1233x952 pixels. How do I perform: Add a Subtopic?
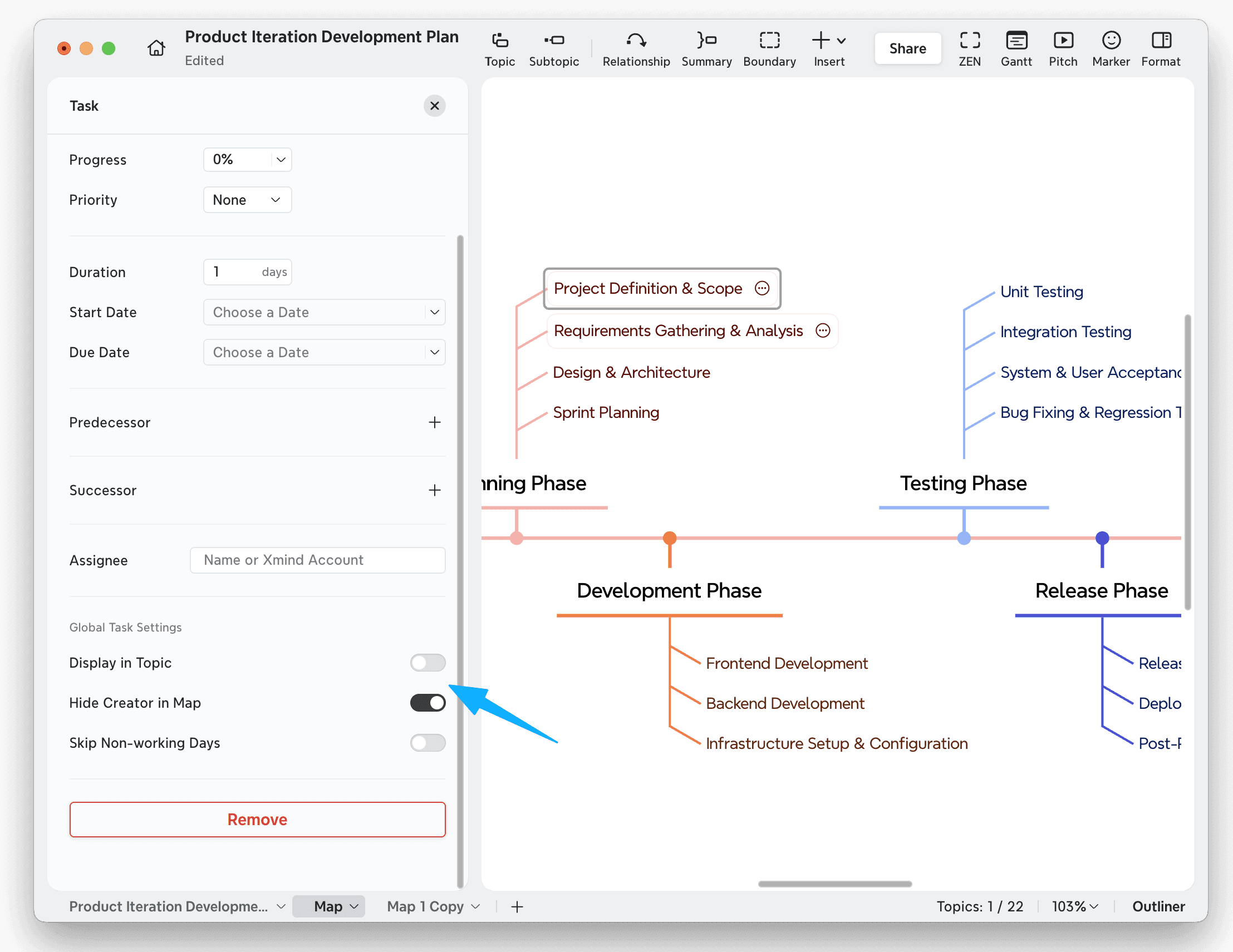coord(554,48)
